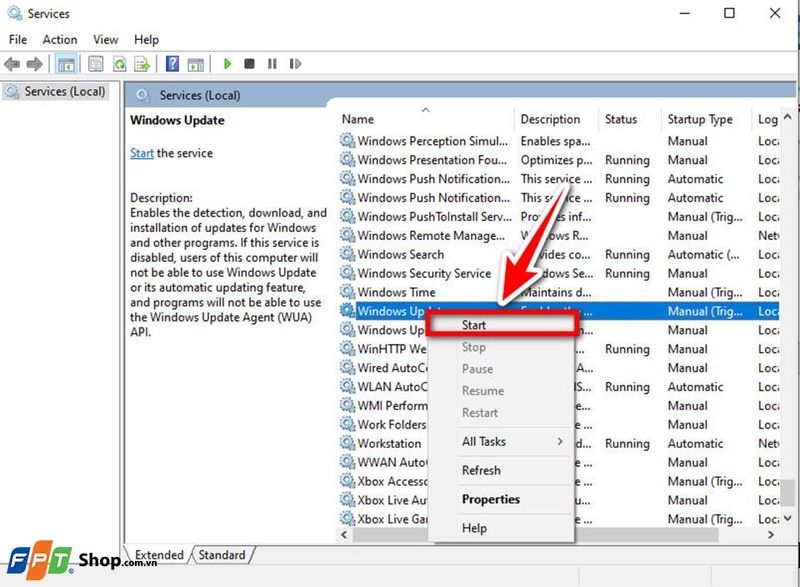Click Manual (Trig... on the highlighted row
The image size is (800, 587).
705,311
